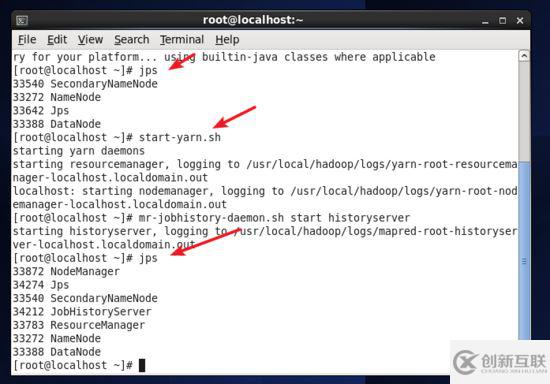Click the 'start-yarn.sh' command text
The image size is (550, 384).
(180, 137)
